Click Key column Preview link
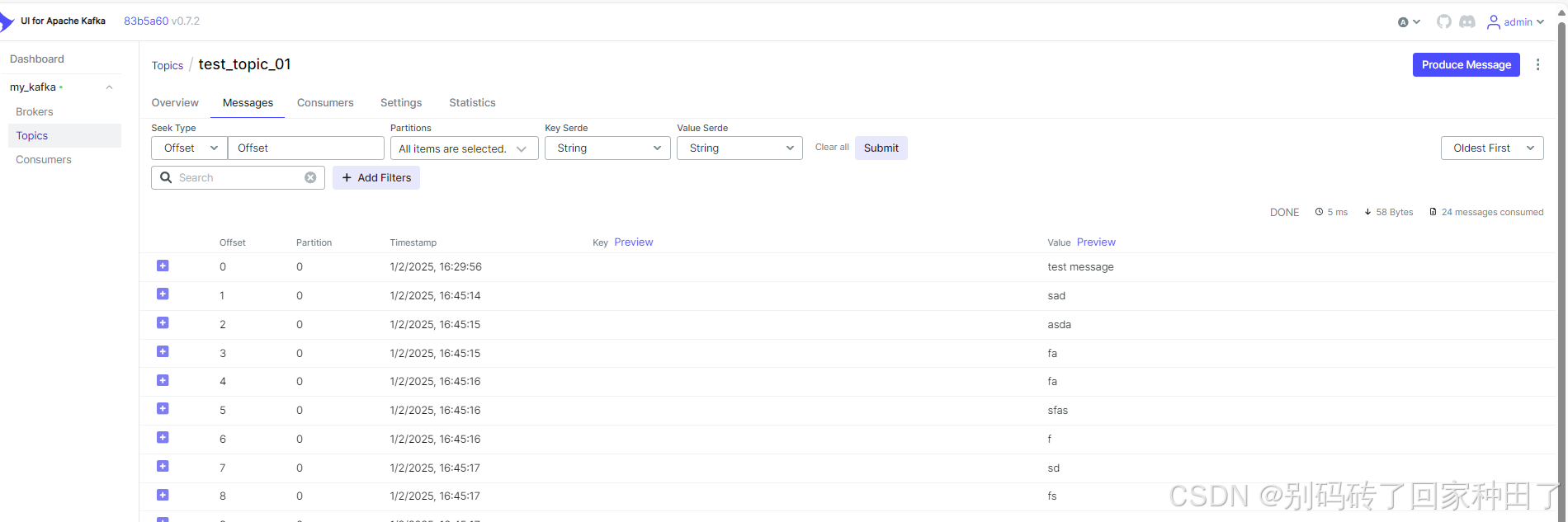Image resolution: width=1568 pixels, height=522 pixels. pos(633,242)
